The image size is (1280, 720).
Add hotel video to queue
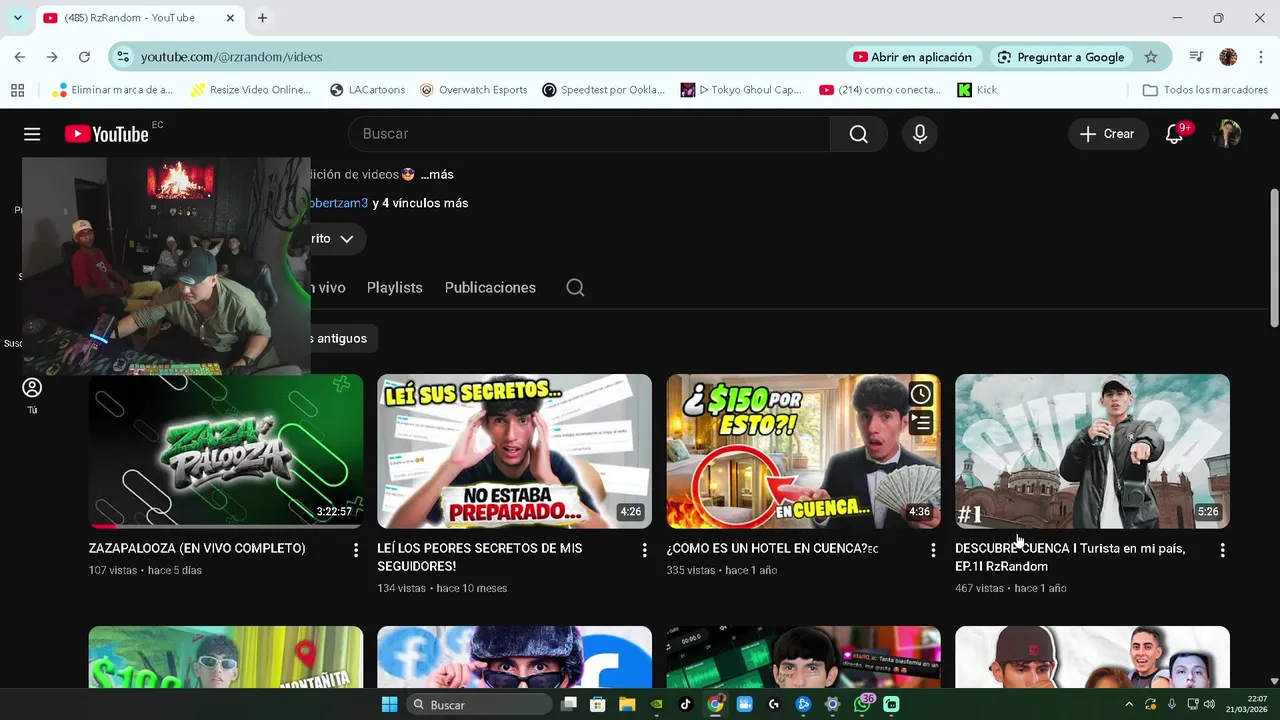pyautogui.click(x=921, y=423)
